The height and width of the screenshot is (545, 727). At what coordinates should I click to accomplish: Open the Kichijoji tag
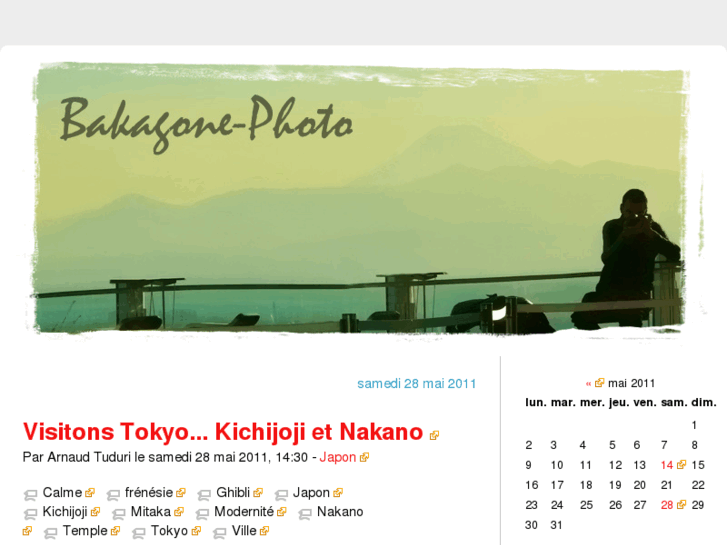tap(65, 512)
